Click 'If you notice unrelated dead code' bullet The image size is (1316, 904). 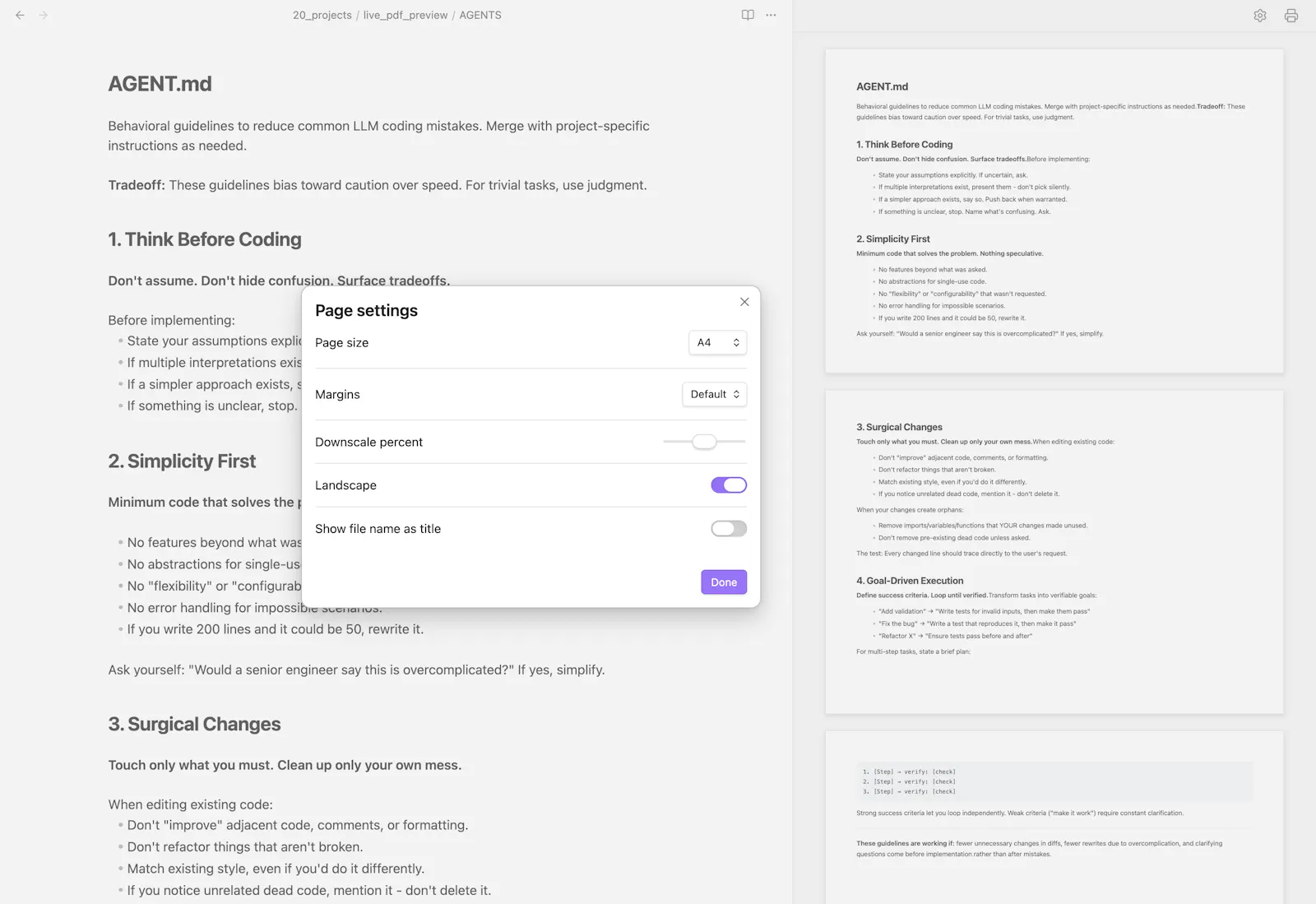pos(309,890)
